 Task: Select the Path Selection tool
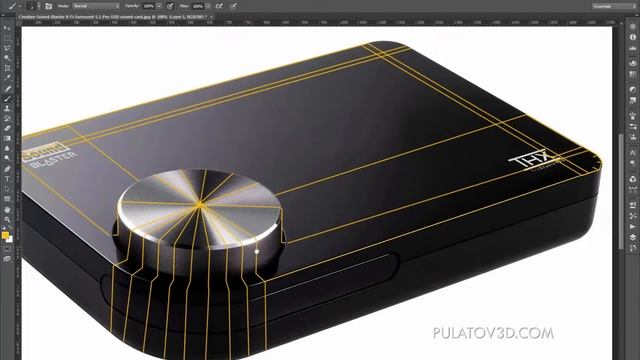[x=7, y=189]
